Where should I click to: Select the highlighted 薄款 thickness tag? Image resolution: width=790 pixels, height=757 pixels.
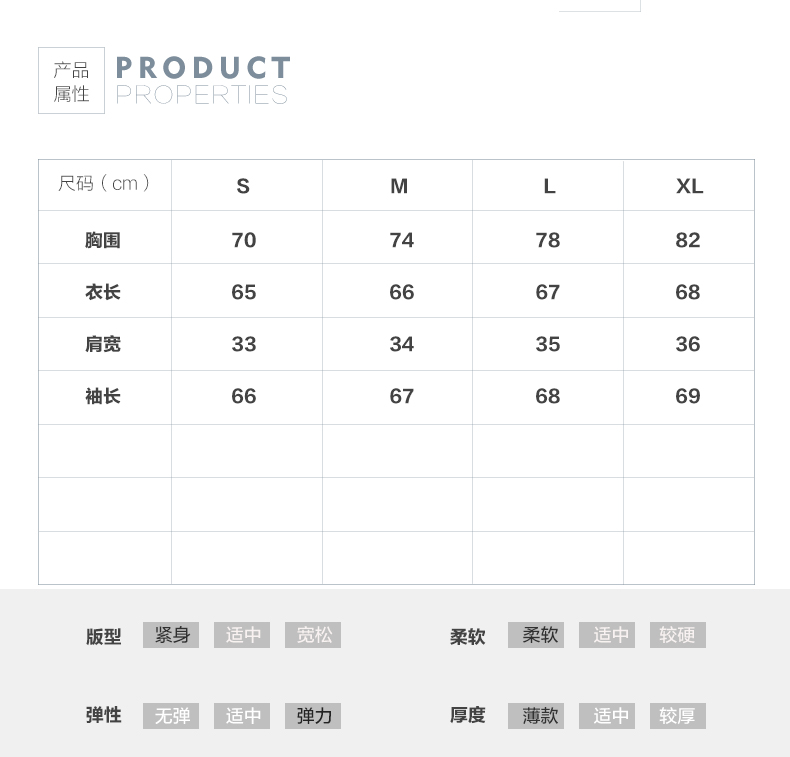pyautogui.click(x=536, y=716)
